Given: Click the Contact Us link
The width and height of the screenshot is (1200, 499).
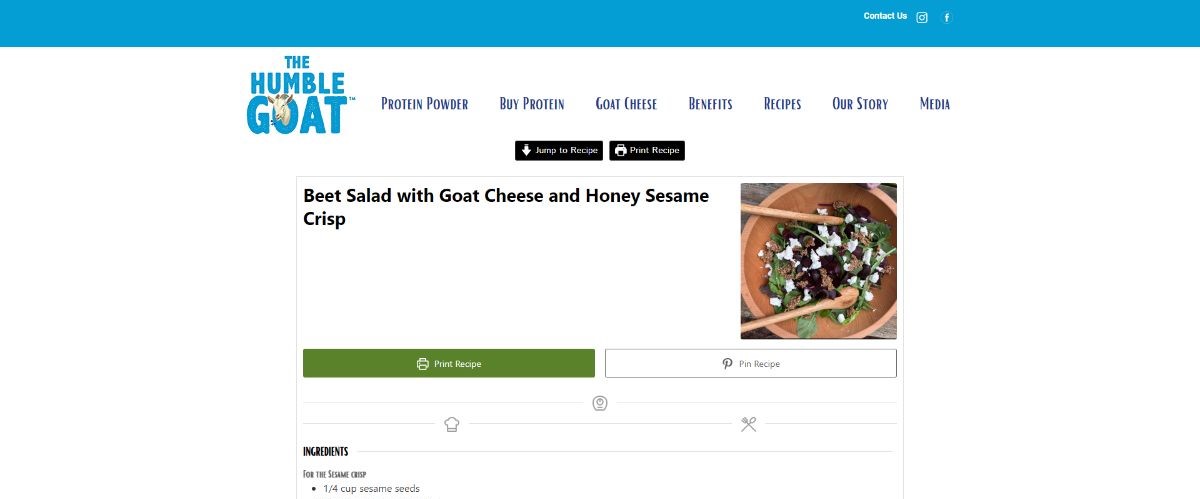Looking at the screenshot, I should coord(885,16).
